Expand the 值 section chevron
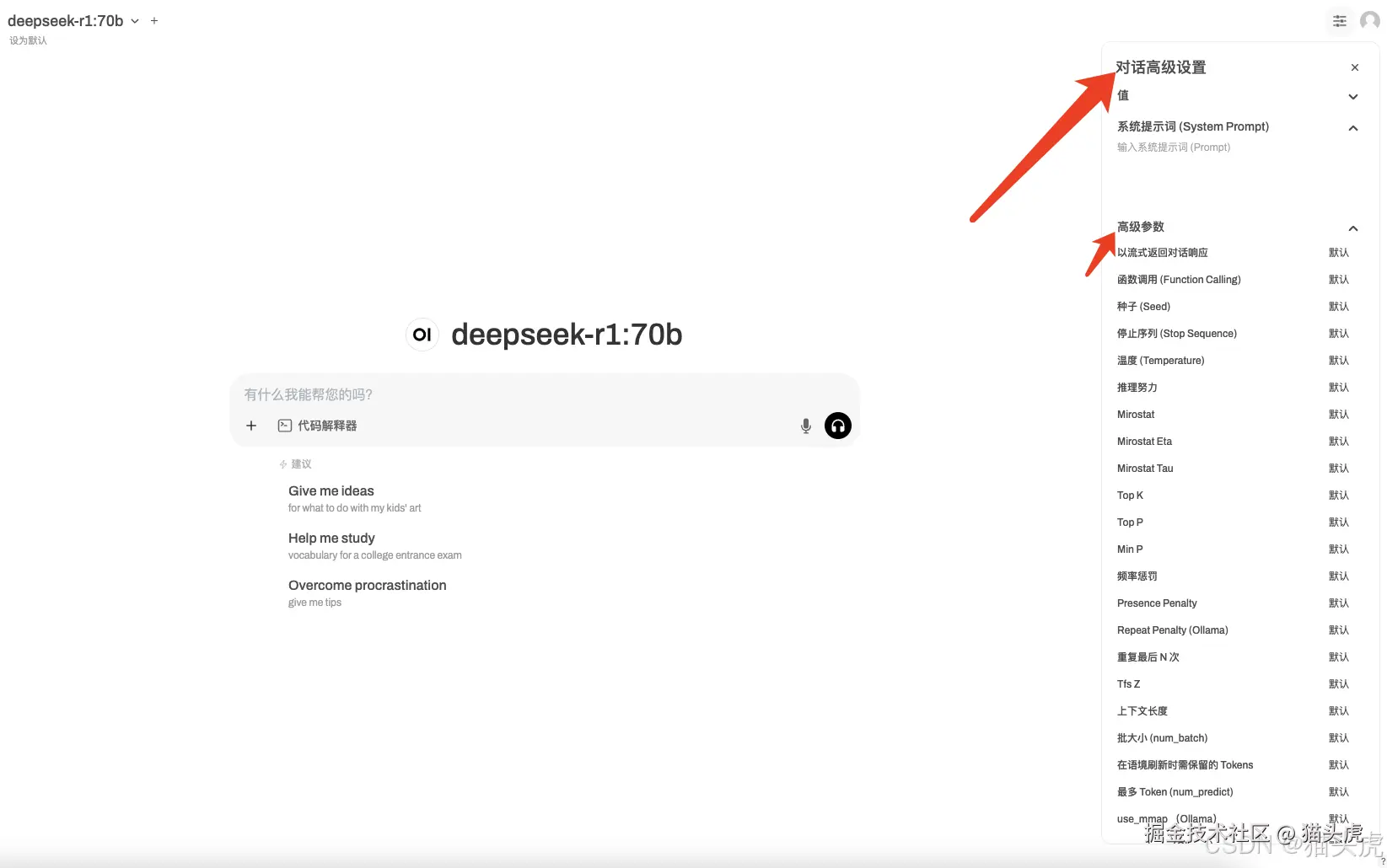1387x868 pixels. (x=1353, y=96)
